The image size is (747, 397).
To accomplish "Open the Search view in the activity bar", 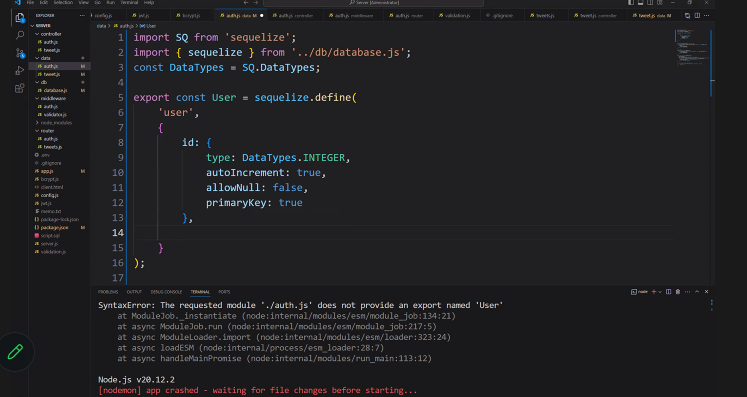I will (20, 35).
